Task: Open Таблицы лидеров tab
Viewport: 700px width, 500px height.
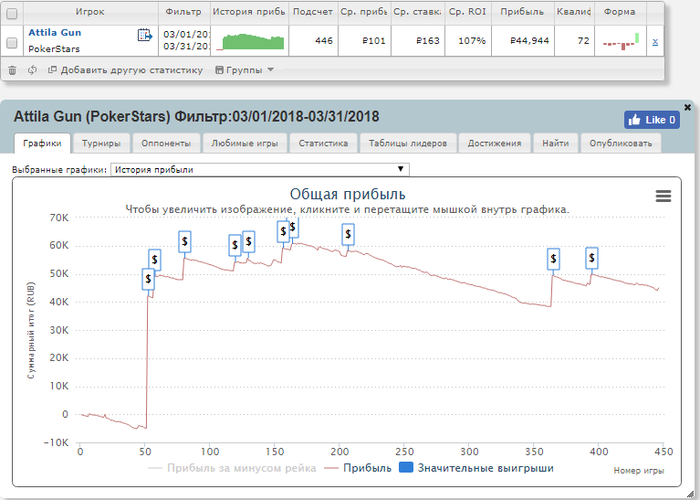Action: tap(408, 143)
